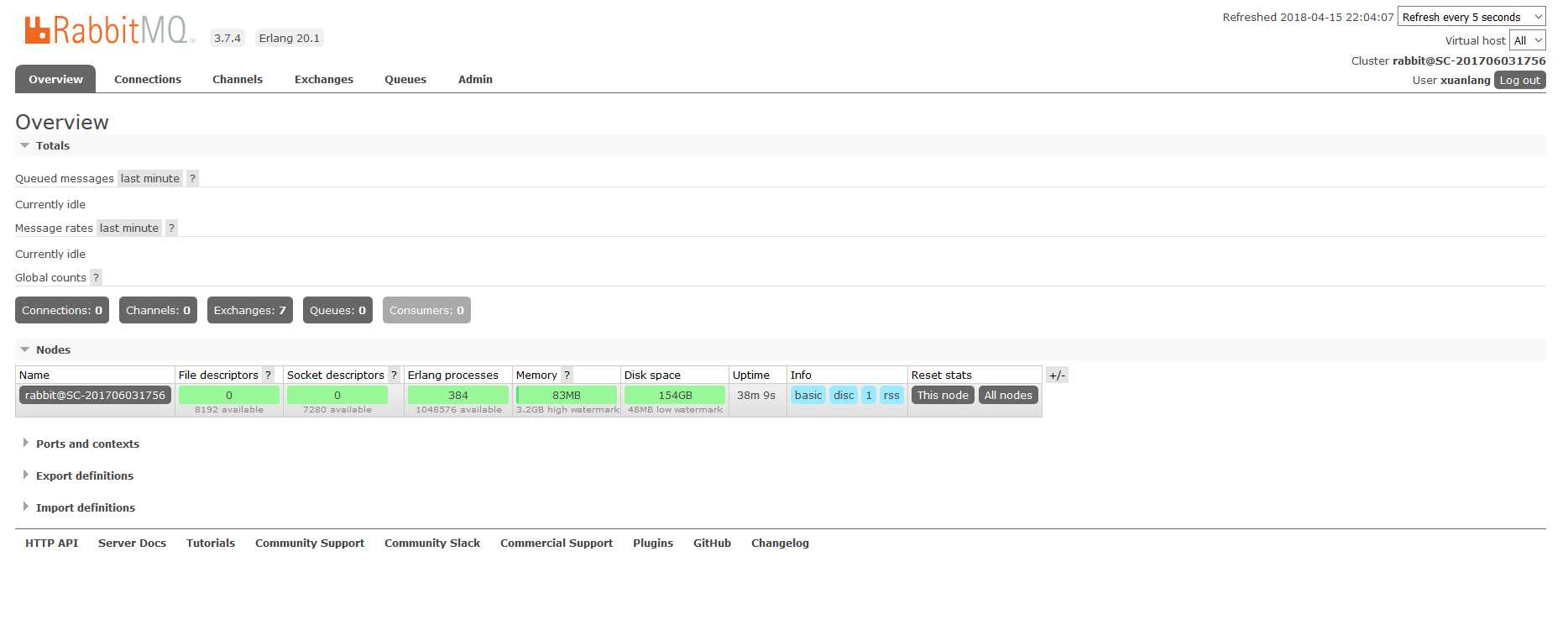The image size is (1568, 625).
Task: Open the Tutorials link
Action: (x=211, y=543)
